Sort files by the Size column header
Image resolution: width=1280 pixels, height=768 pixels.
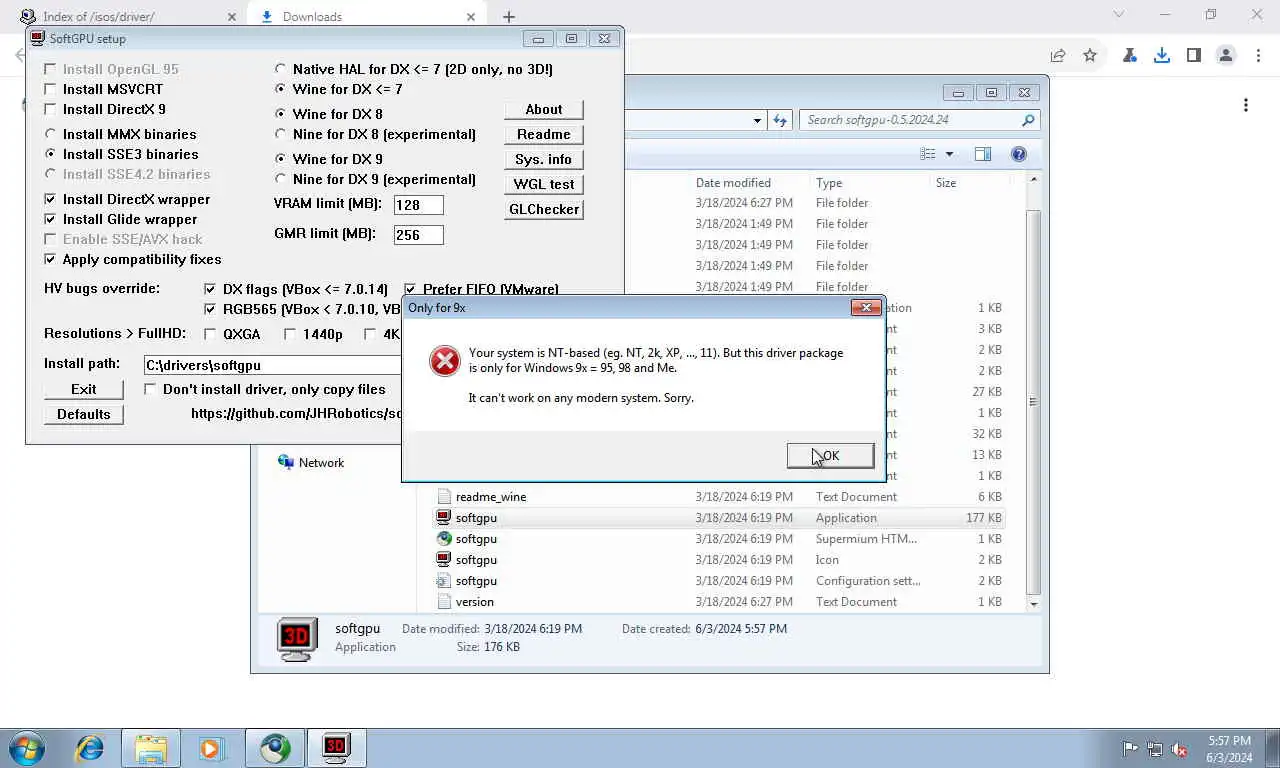tap(946, 183)
